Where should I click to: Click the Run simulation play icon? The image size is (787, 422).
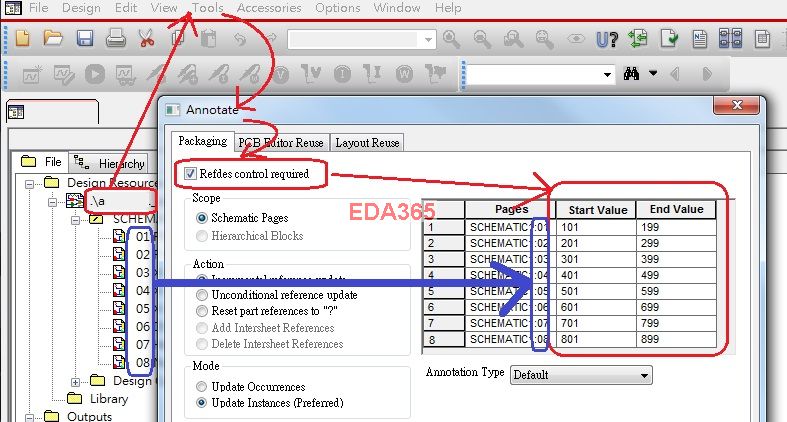point(95,74)
